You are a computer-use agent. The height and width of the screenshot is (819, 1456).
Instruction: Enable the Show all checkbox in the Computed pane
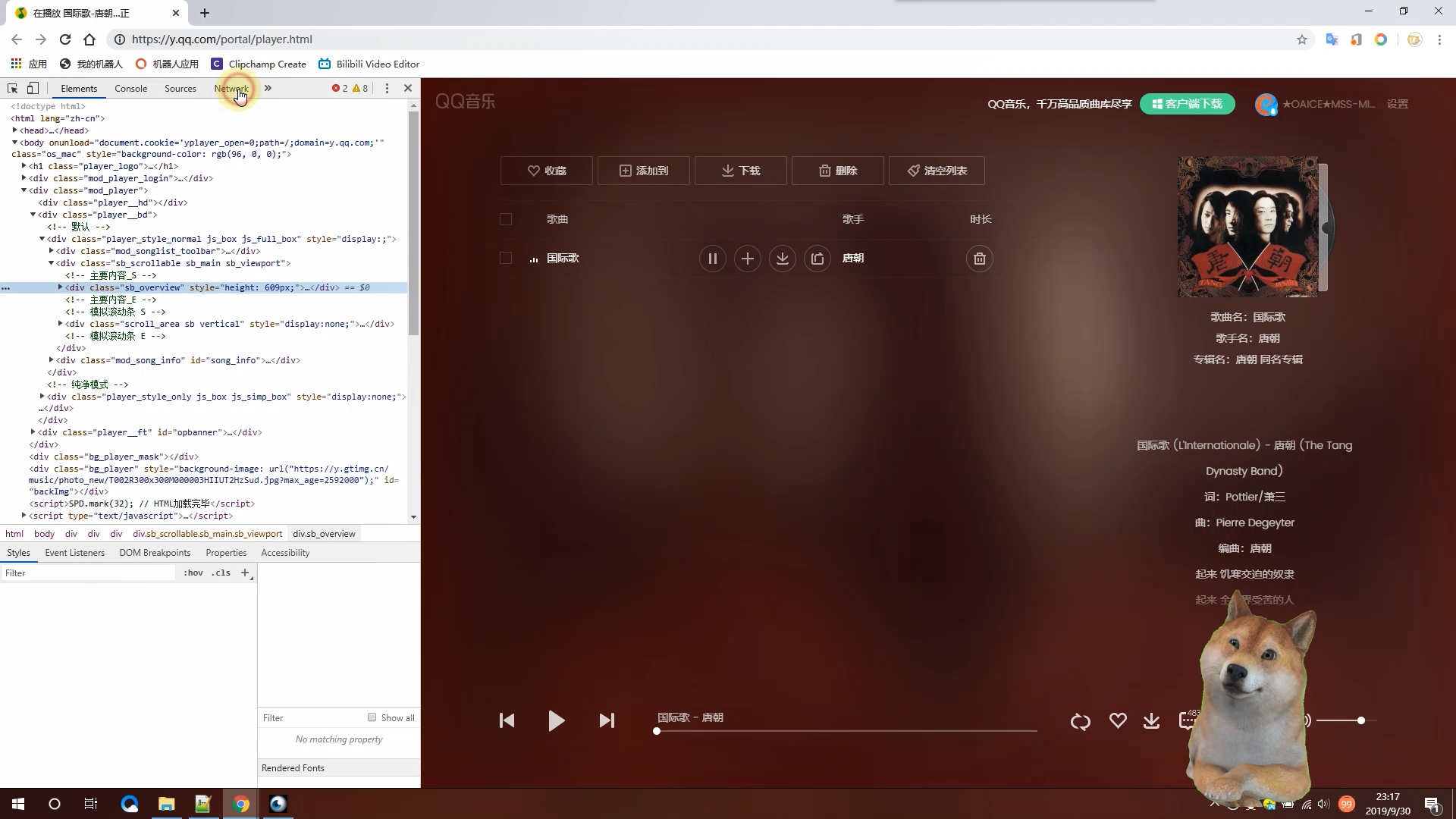[372, 717]
